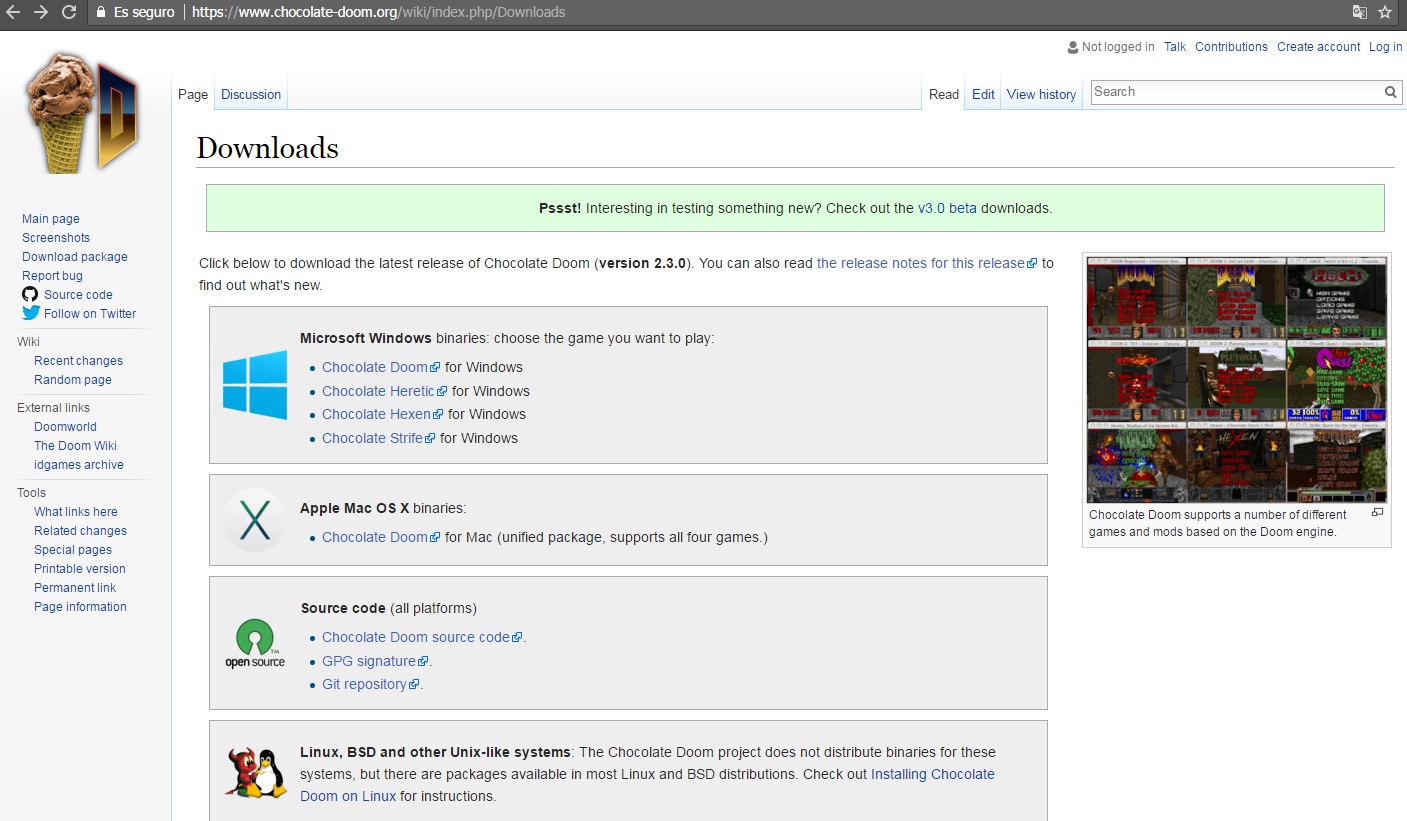Click the Chocolate Doom ice cream logo

[82, 112]
